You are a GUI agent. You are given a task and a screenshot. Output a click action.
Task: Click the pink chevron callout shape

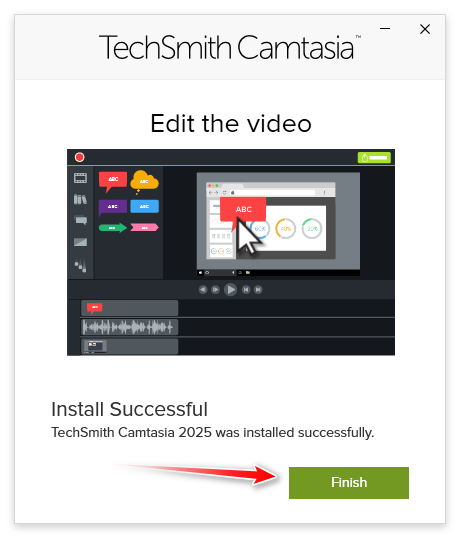(144, 227)
